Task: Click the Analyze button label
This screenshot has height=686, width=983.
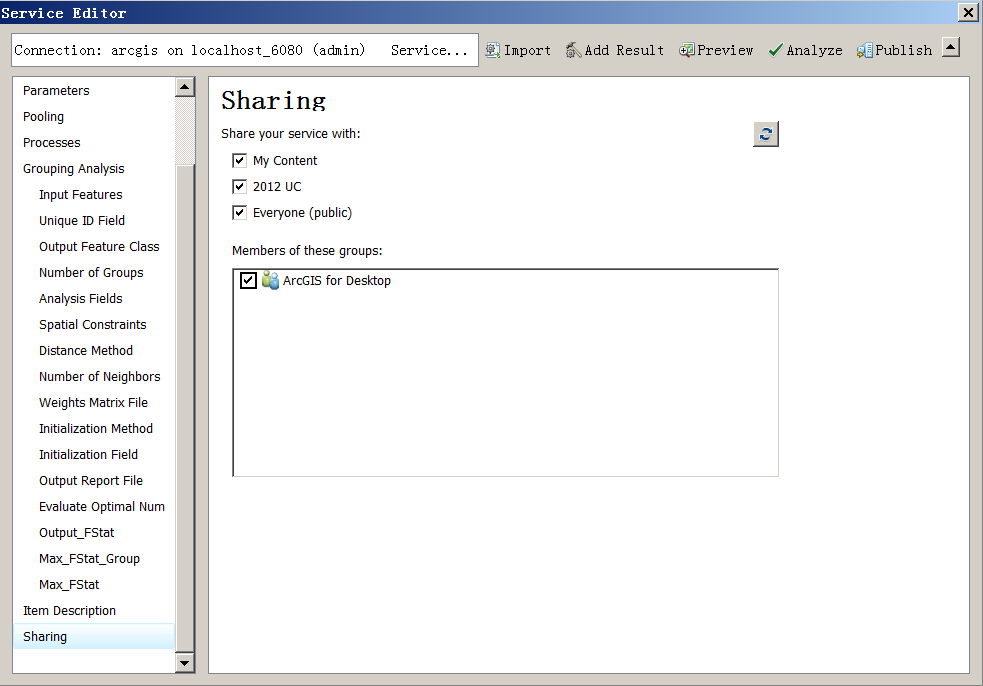Action: click(x=814, y=50)
